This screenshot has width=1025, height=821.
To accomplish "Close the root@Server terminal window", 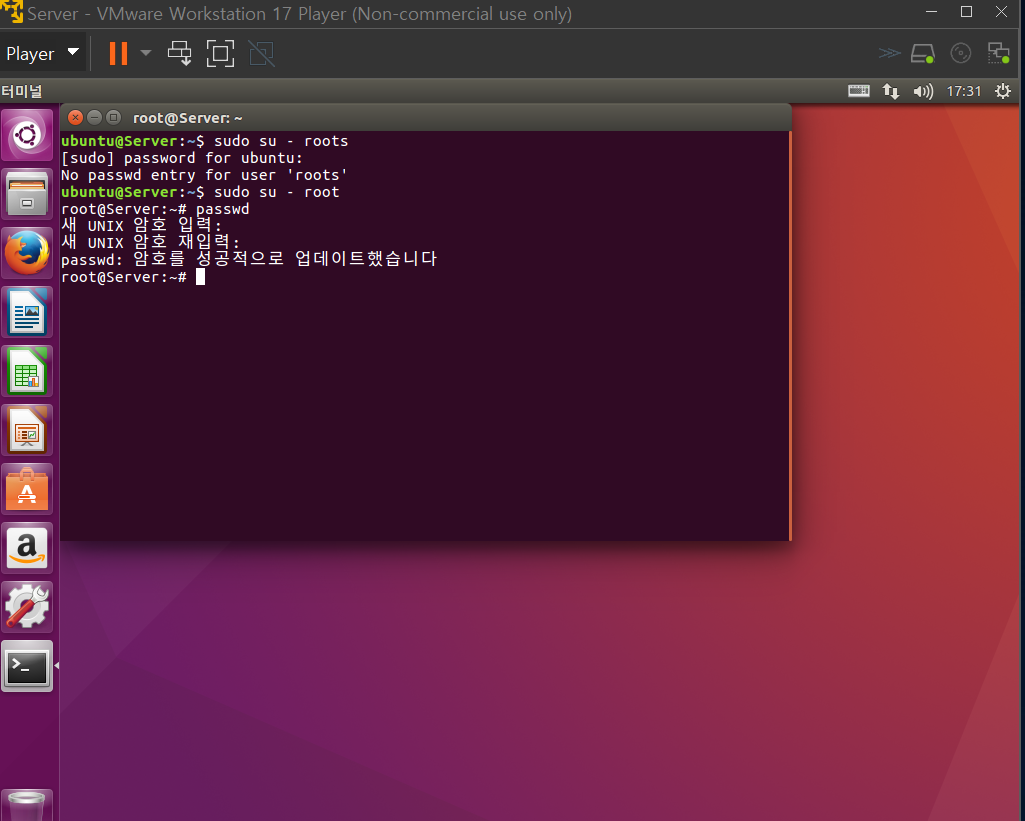I will [75, 118].
